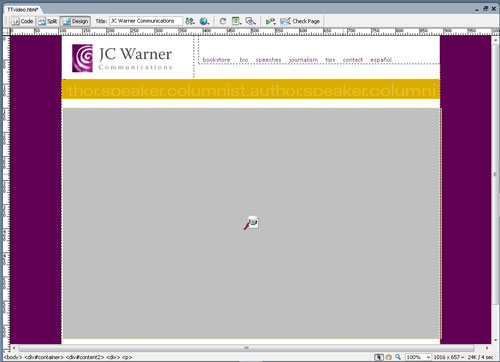Open the Validate Markup icon menu
Screen dimensions: 500x362
point(270,21)
